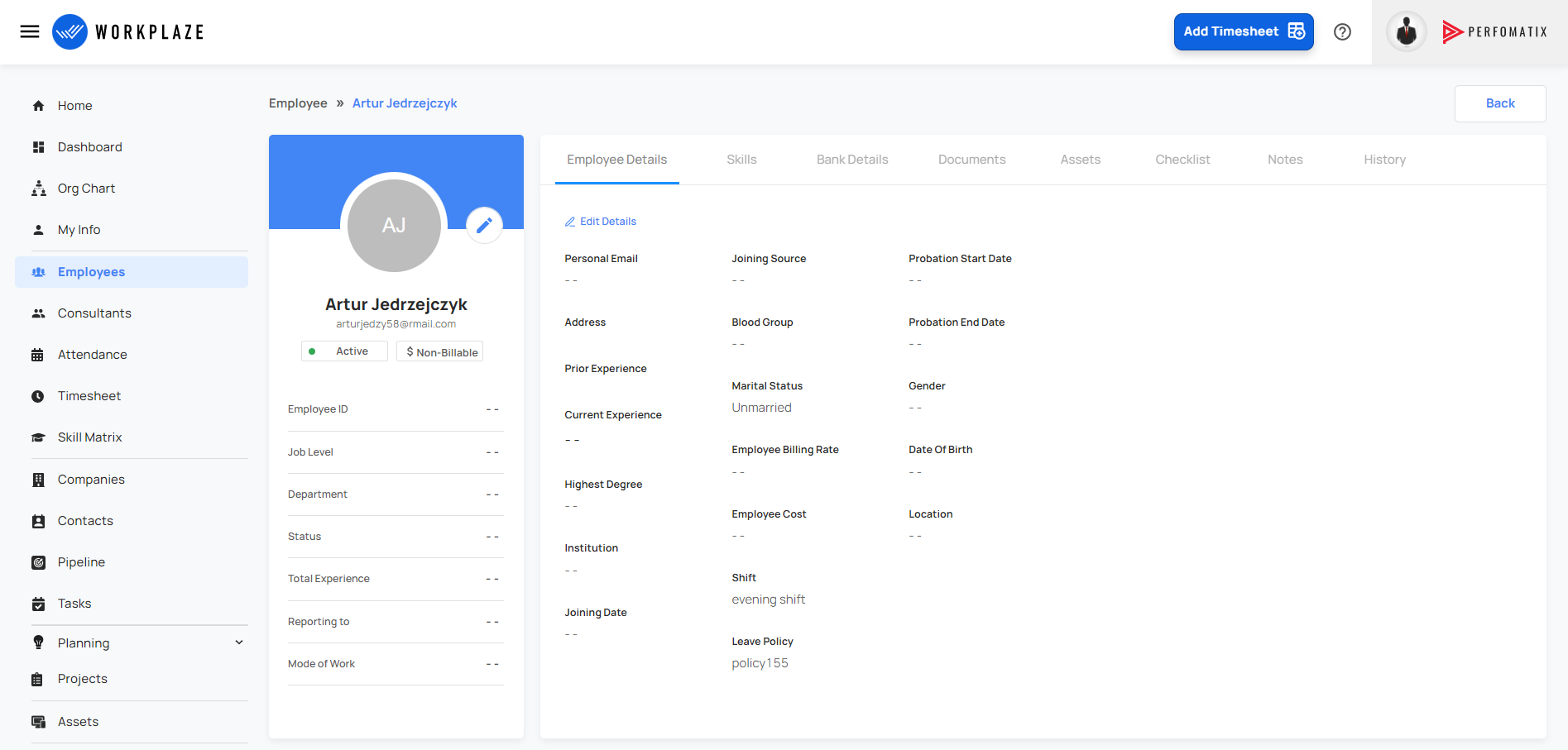Click the Dashboard grid icon
The image size is (1568, 750).
(x=38, y=147)
